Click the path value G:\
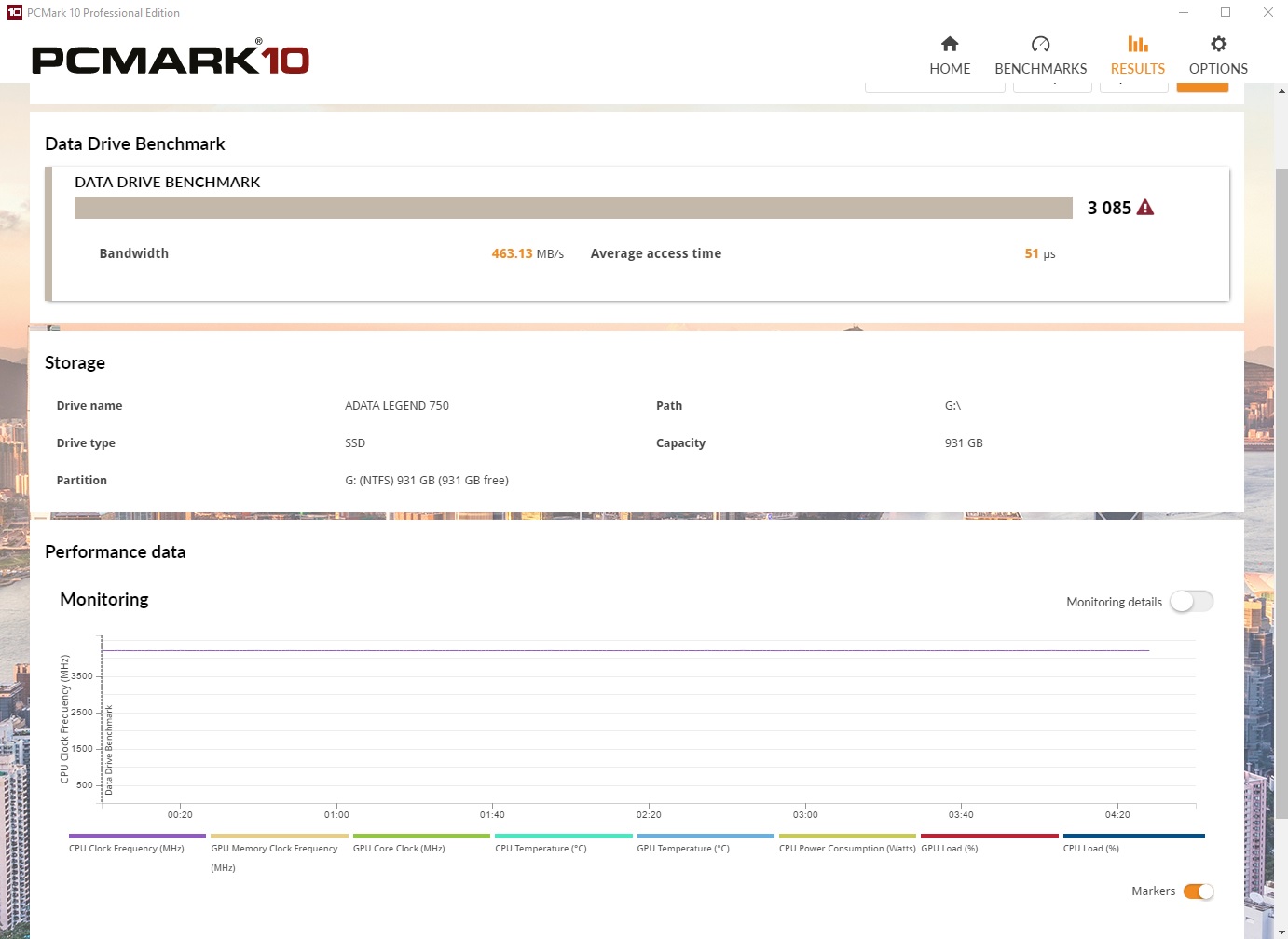This screenshot has height=939, width=1288. [x=952, y=405]
